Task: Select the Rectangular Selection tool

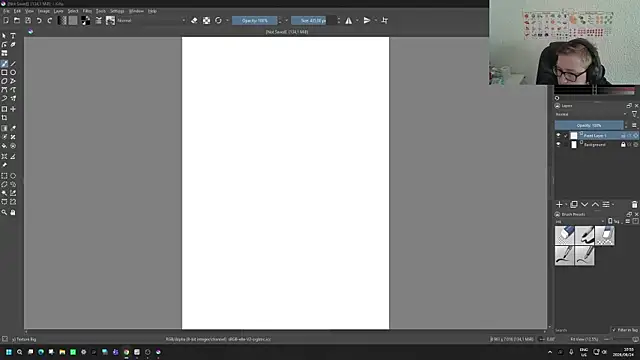Action: click(4, 176)
